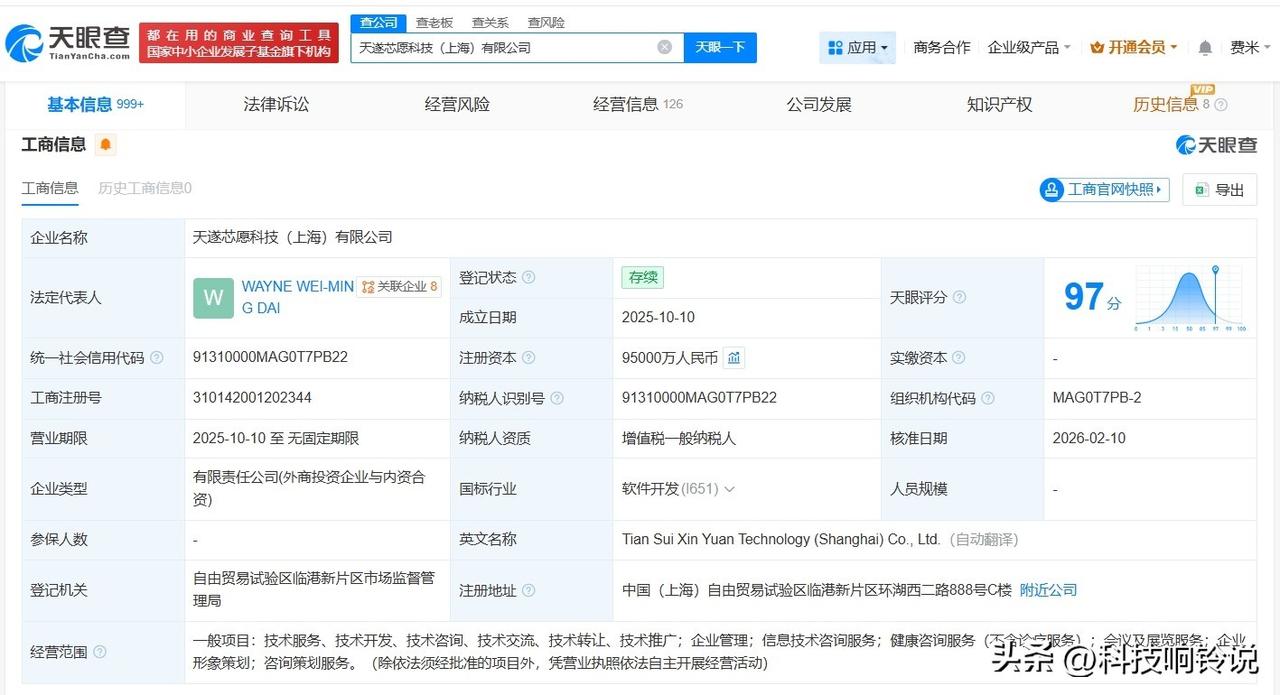Screen dimensions: 1280x695
Task: Expand the 企业级产品 dropdown
Action: pos(1028,47)
